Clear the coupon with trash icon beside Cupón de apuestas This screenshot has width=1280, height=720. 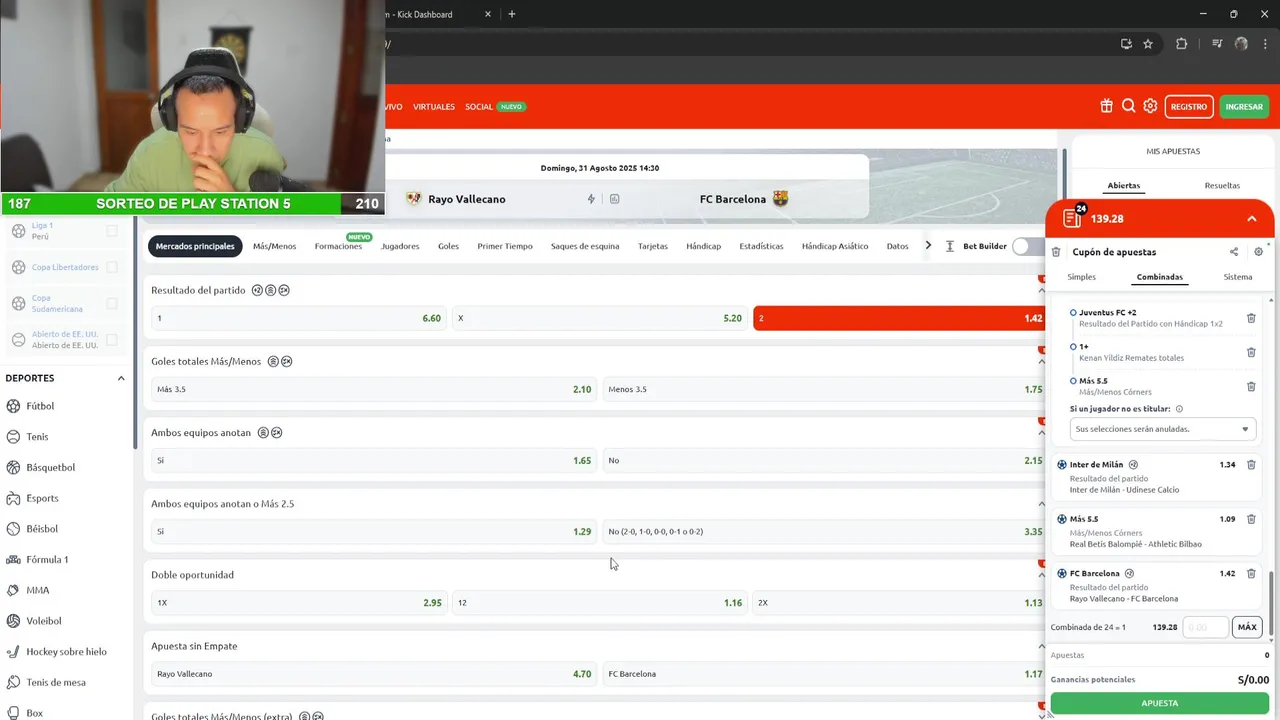[1056, 252]
